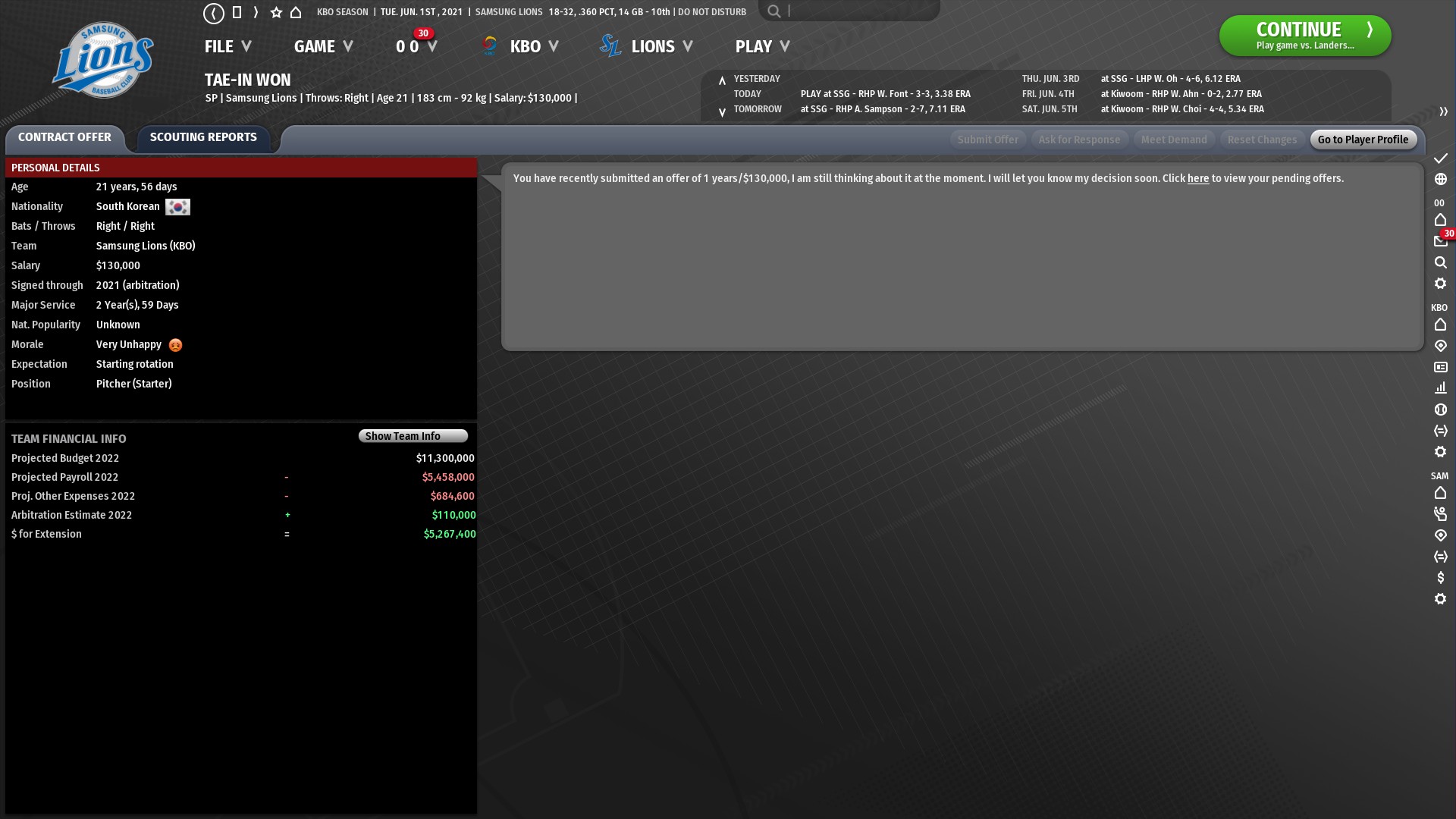Open the mail inbox icon in sidebar
The image size is (1456, 819).
pyautogui.click(x=1440, y=241)
